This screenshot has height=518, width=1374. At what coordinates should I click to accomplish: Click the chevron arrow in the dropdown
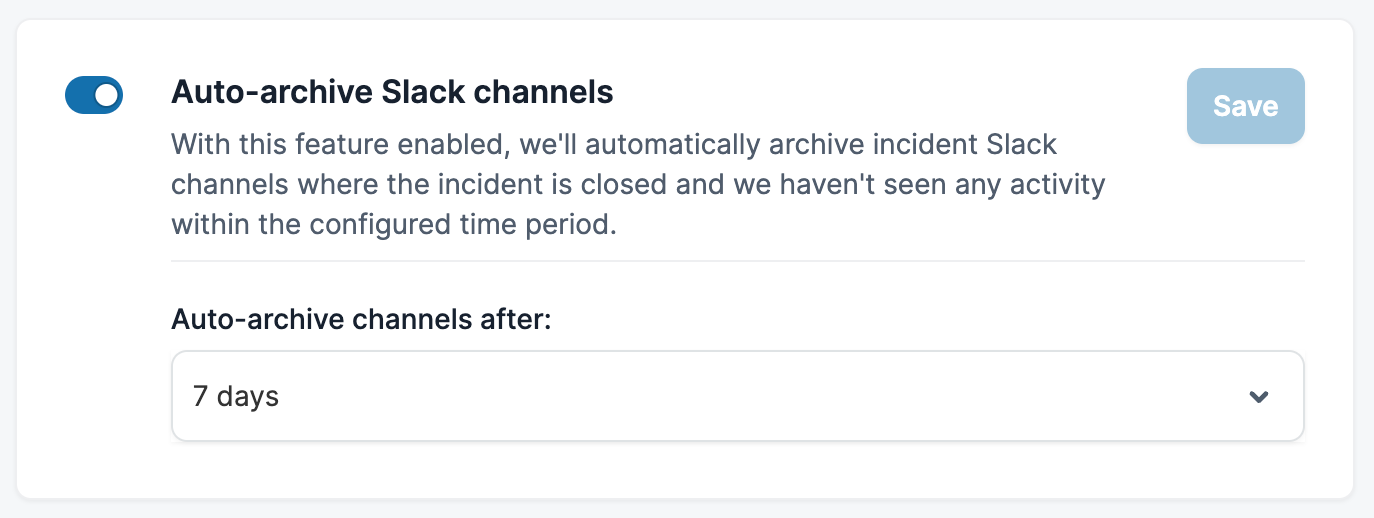1259,397
